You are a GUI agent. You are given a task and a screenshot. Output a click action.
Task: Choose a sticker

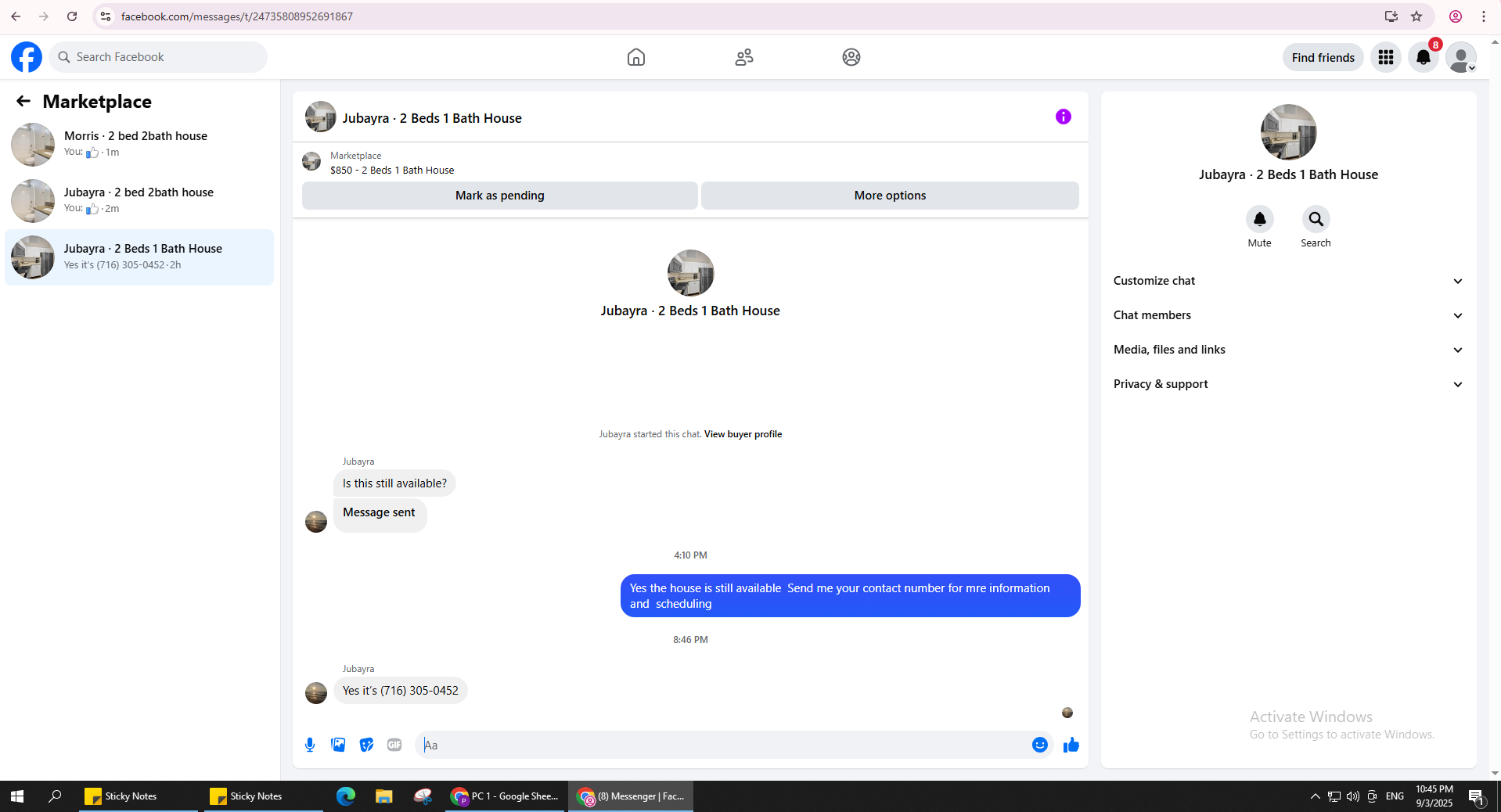point(366,745)
